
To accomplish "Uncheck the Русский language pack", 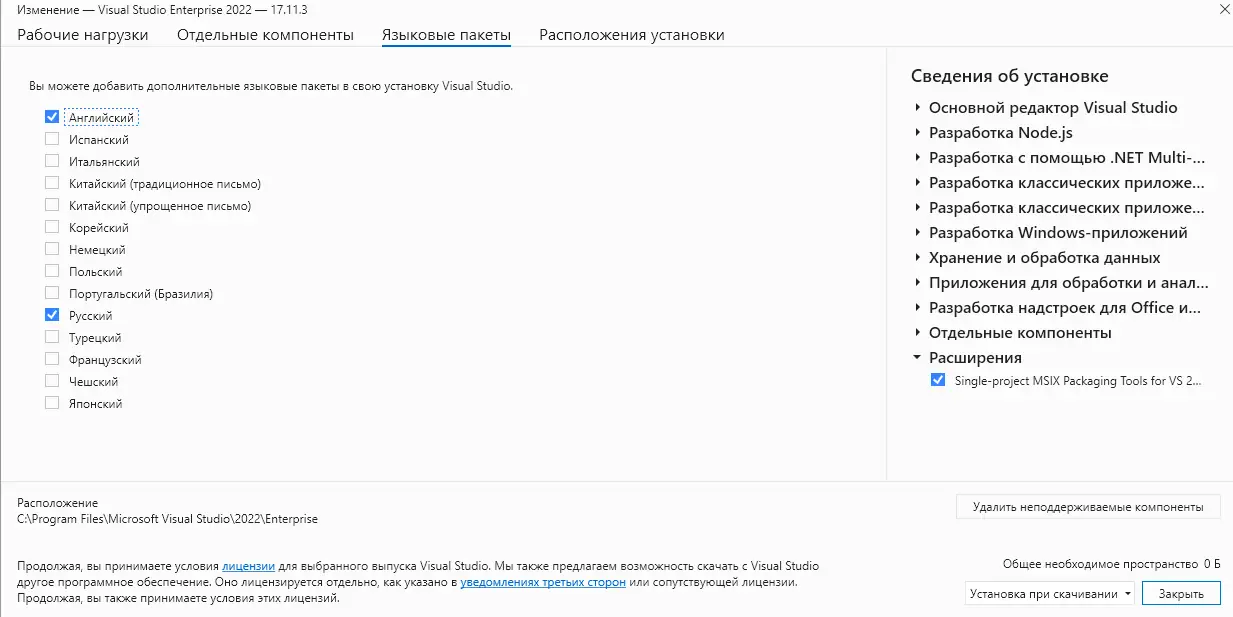I will (52, 315).
